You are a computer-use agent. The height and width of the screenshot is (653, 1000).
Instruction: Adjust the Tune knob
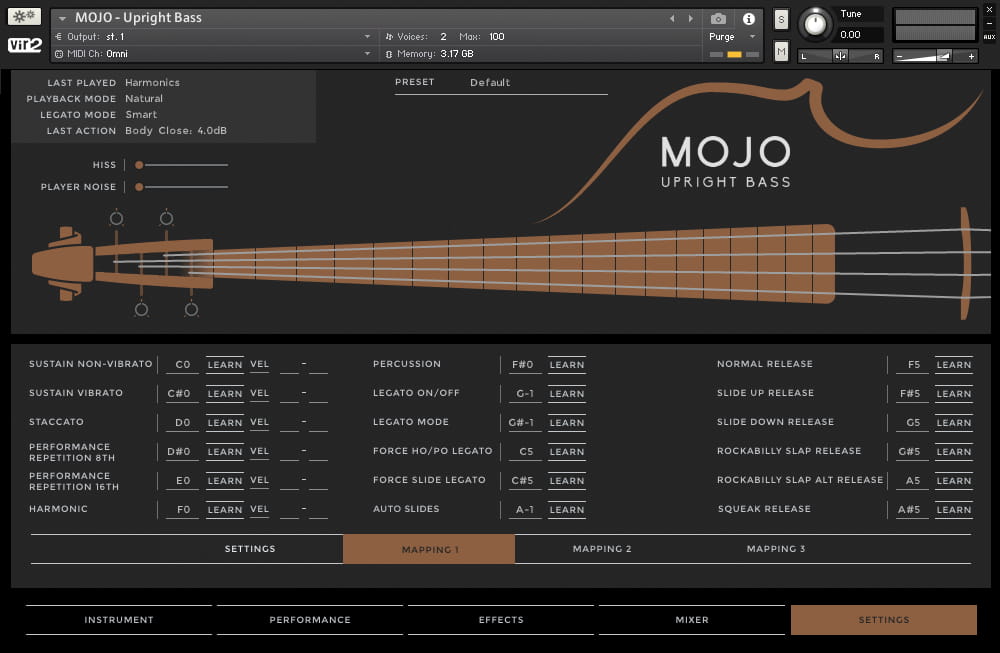tap(815, 24)
